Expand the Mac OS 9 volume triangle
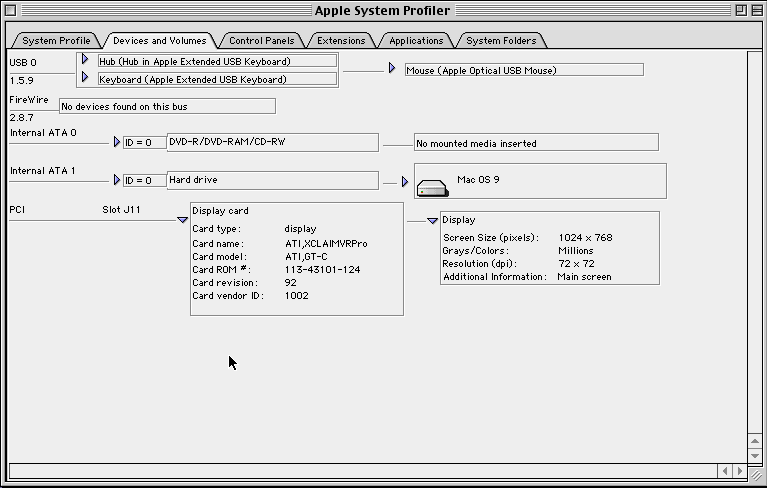 pos(405,182)
